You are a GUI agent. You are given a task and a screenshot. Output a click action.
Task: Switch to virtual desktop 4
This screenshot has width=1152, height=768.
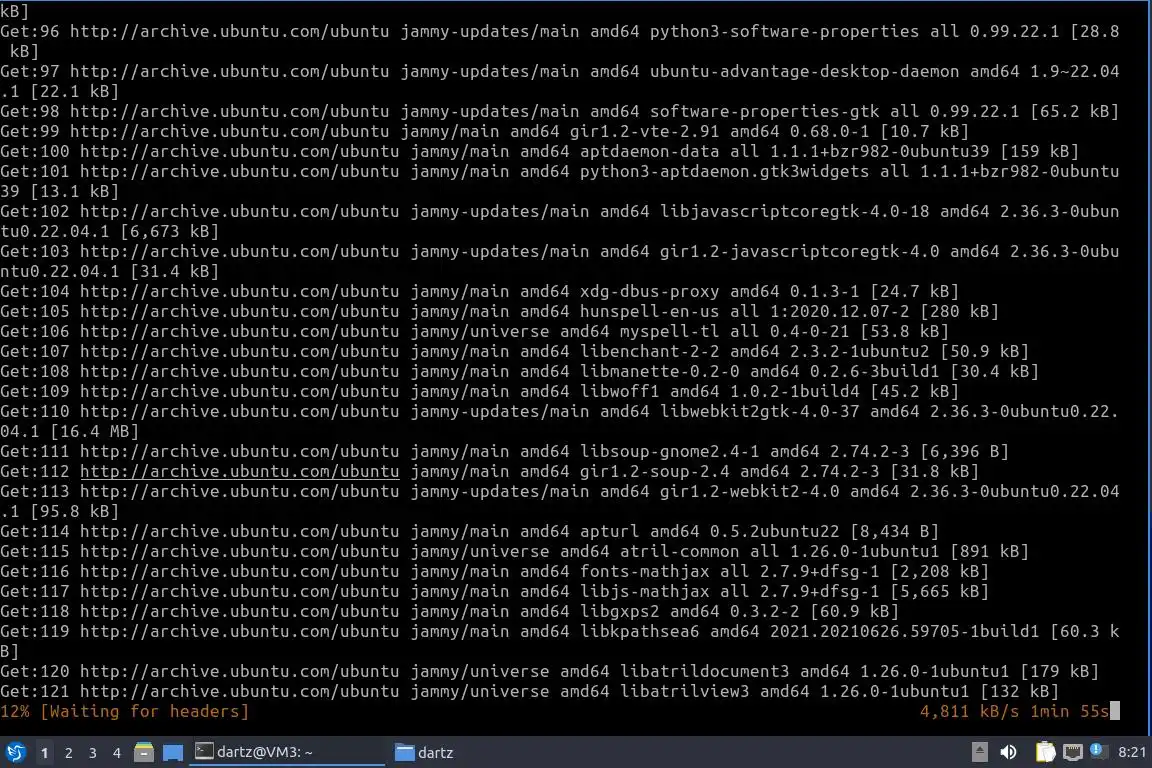pos(116,753)
